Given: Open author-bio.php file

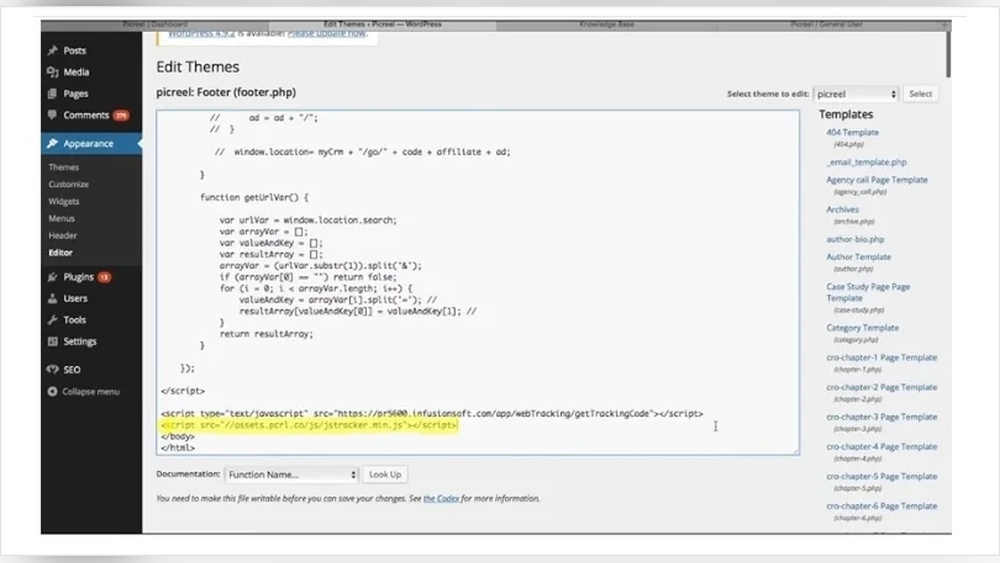Looking at the screenshot, I should 855,240.
